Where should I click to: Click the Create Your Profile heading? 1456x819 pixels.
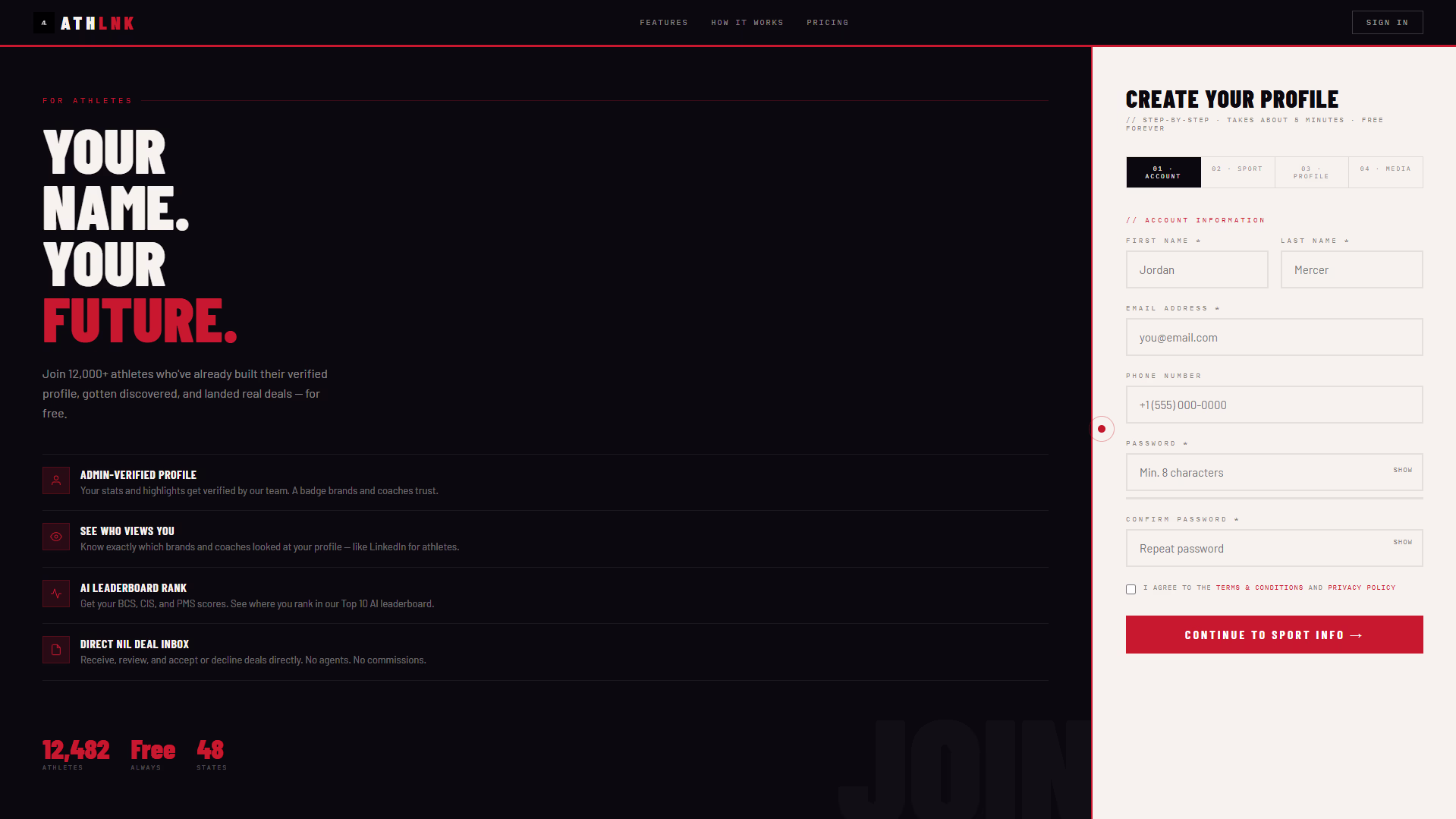1232,99
